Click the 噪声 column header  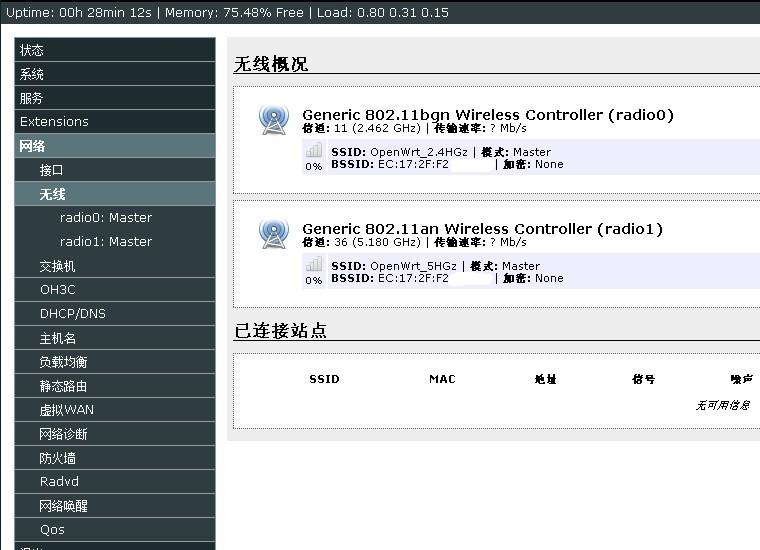[742, 379]
